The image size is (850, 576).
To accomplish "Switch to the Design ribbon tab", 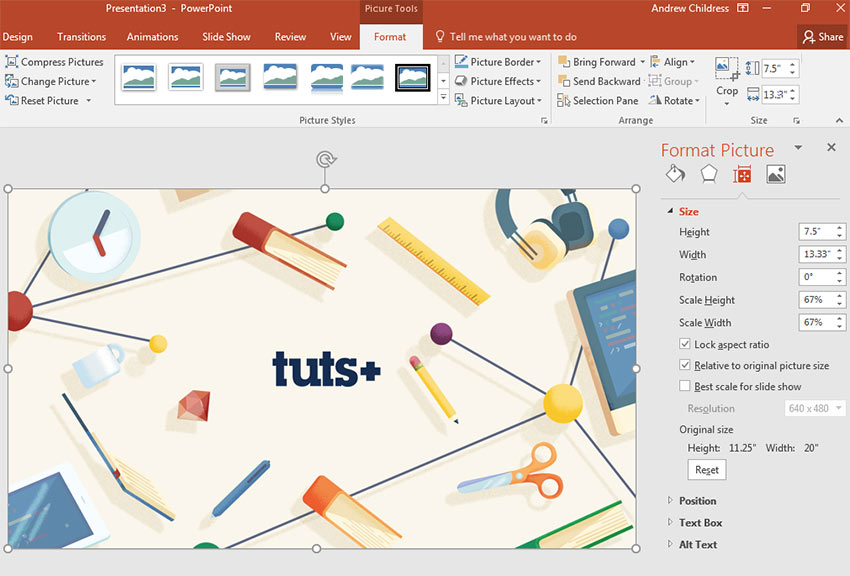I will tap(18, 36).
